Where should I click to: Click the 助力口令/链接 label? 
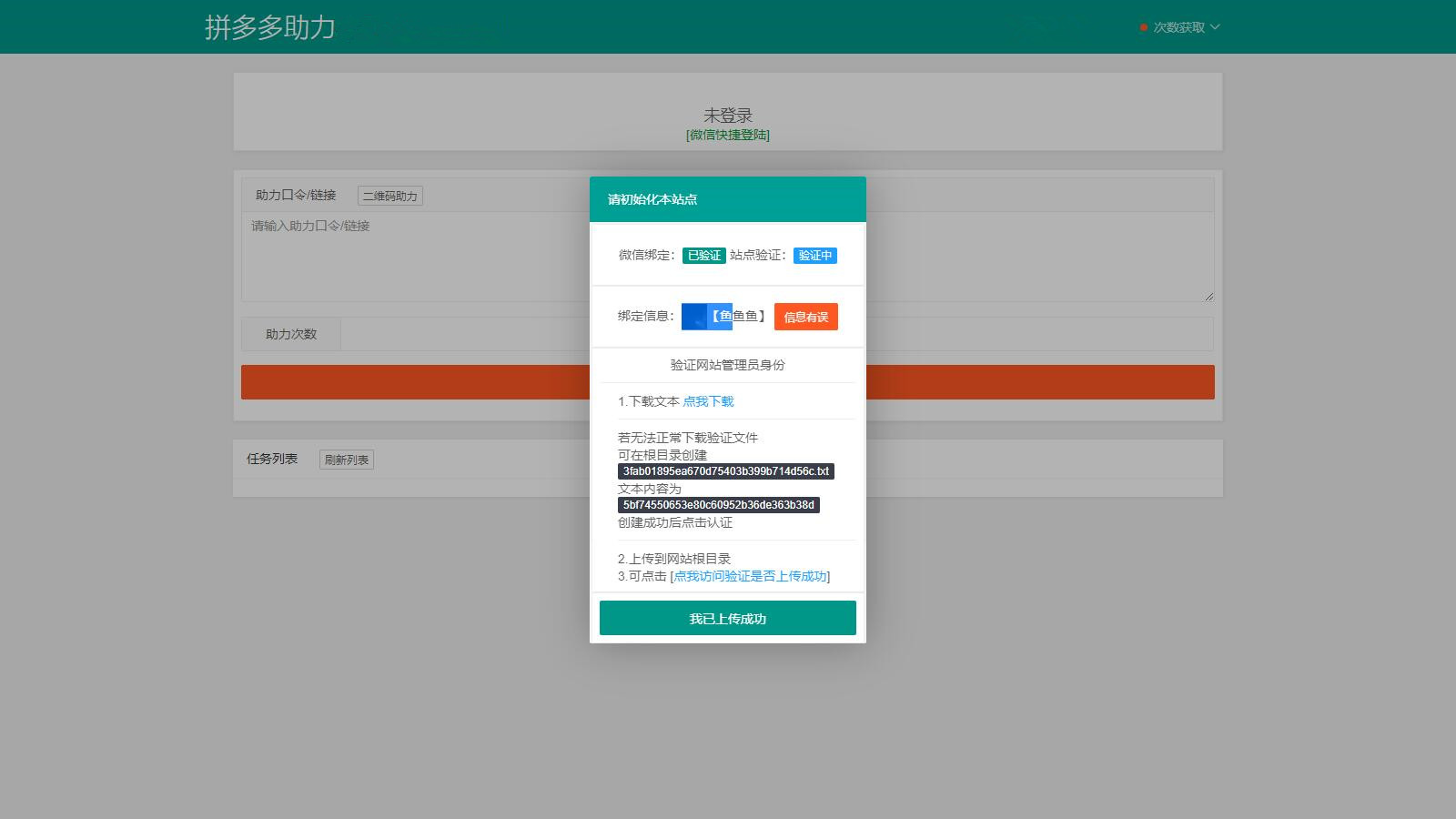(x=296, y=195)
